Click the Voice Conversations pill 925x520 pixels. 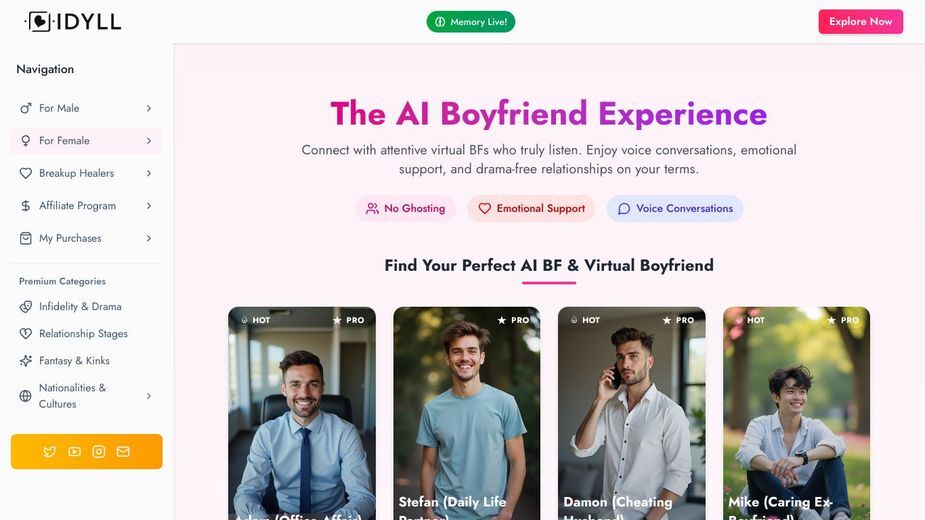(675, 208)
